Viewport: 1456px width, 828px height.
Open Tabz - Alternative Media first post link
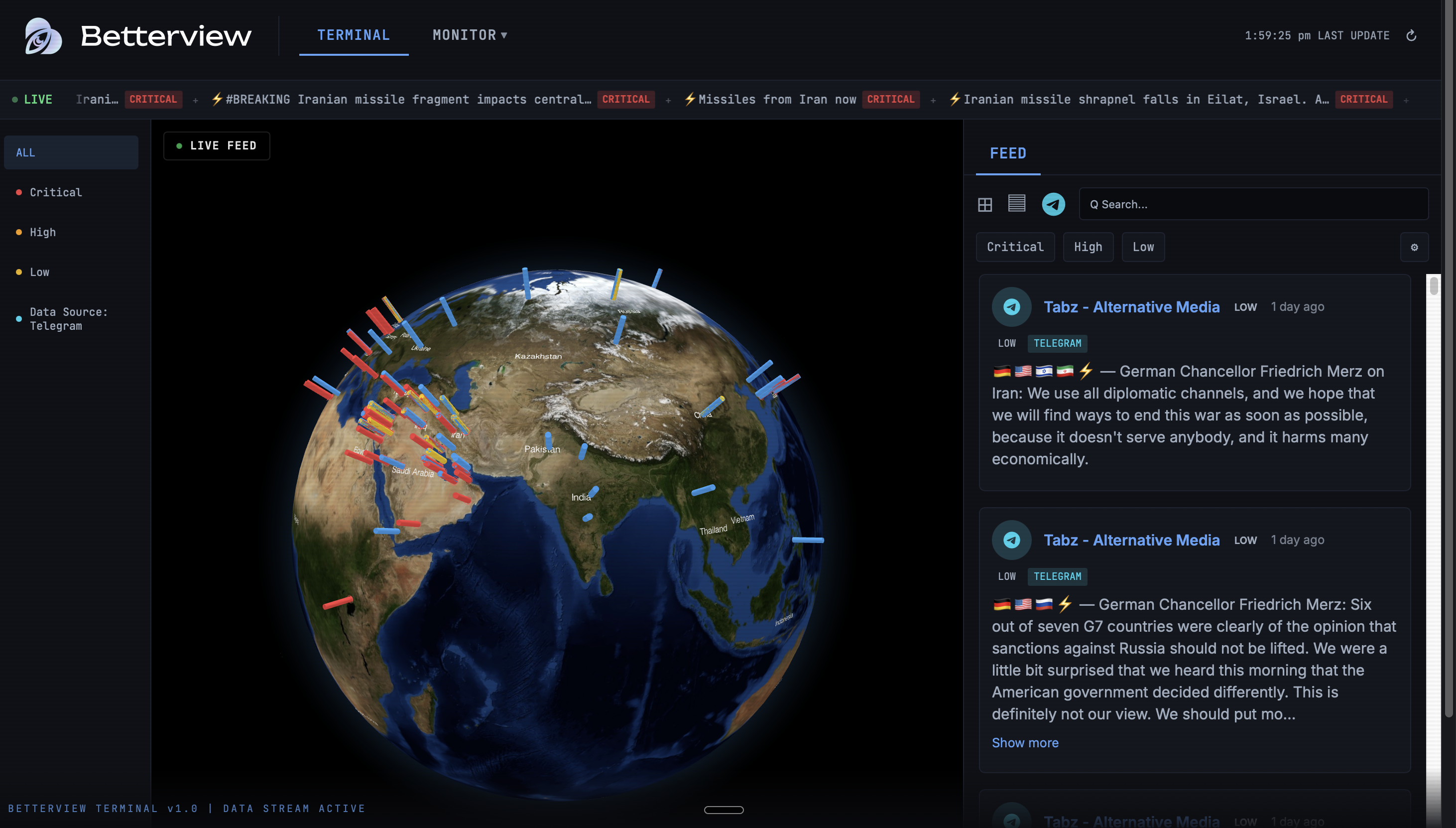1131,307
